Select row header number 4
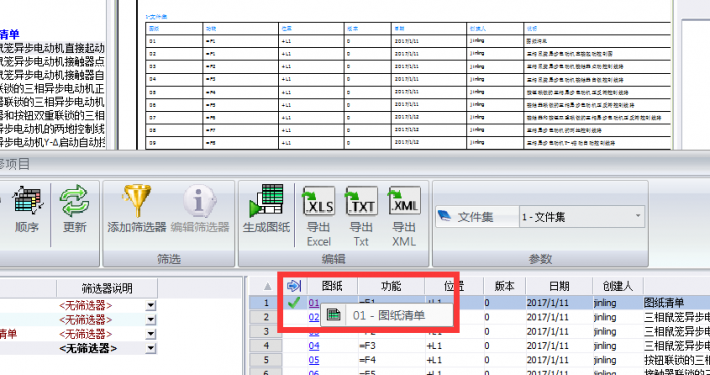Viewport: 710px width, 375px height. (267, 346)
